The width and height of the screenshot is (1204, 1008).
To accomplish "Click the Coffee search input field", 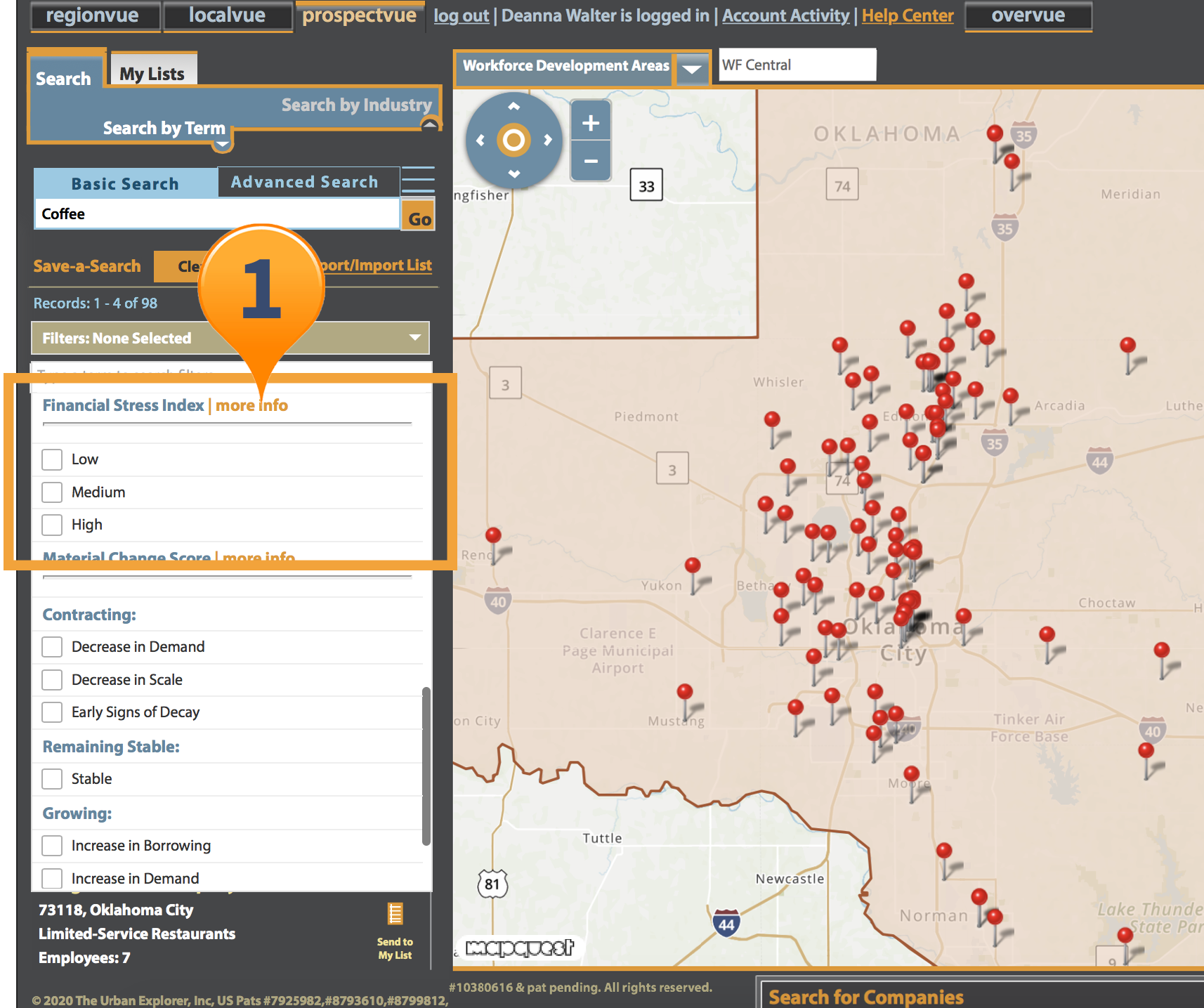I will click(x=217, y=214).
